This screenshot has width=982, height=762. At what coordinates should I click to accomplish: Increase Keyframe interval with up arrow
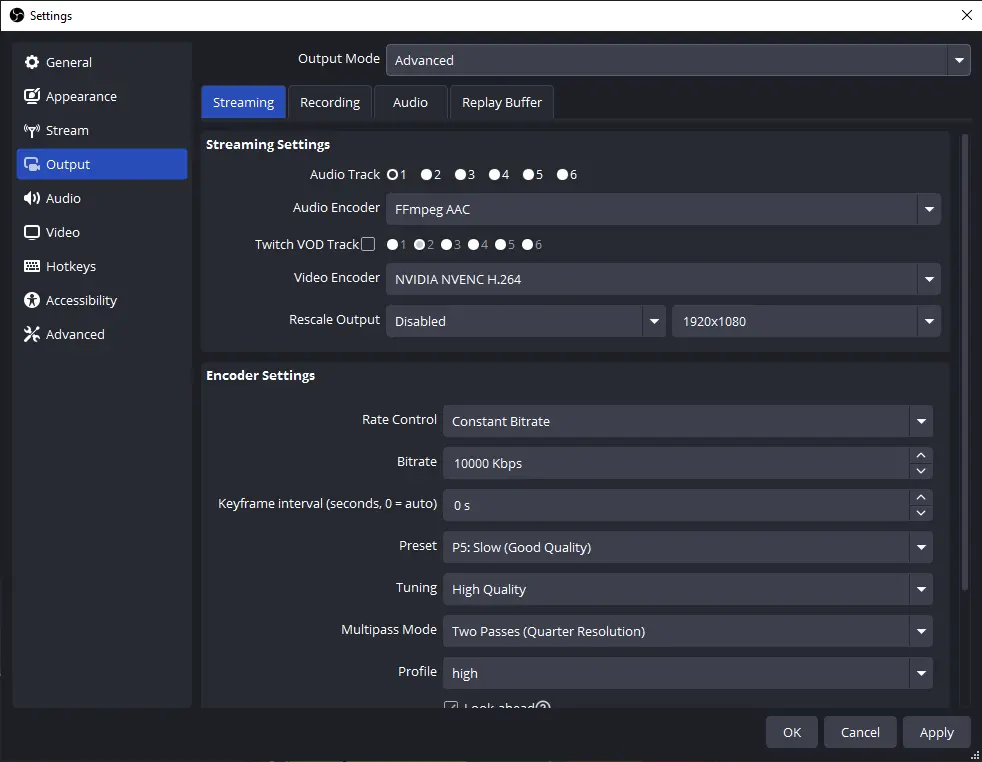[x=921, y=497]
